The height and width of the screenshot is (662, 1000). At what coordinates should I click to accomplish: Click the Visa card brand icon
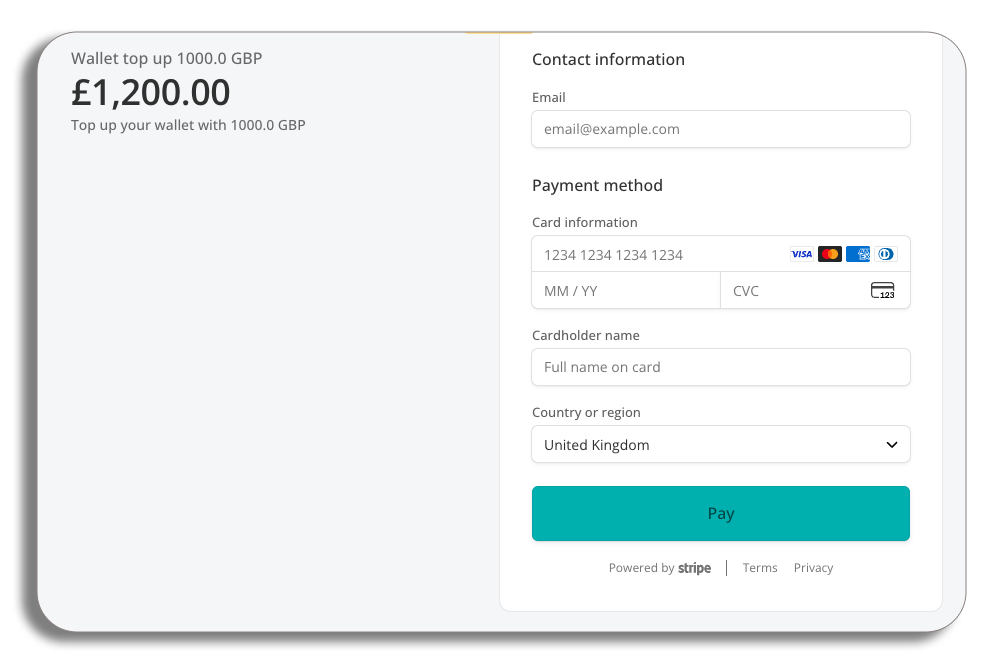802,254
